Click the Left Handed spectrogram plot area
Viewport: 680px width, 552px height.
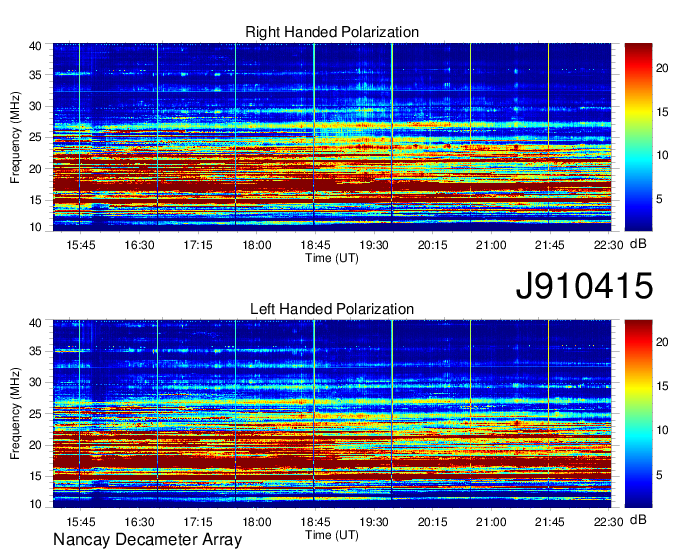332,414
